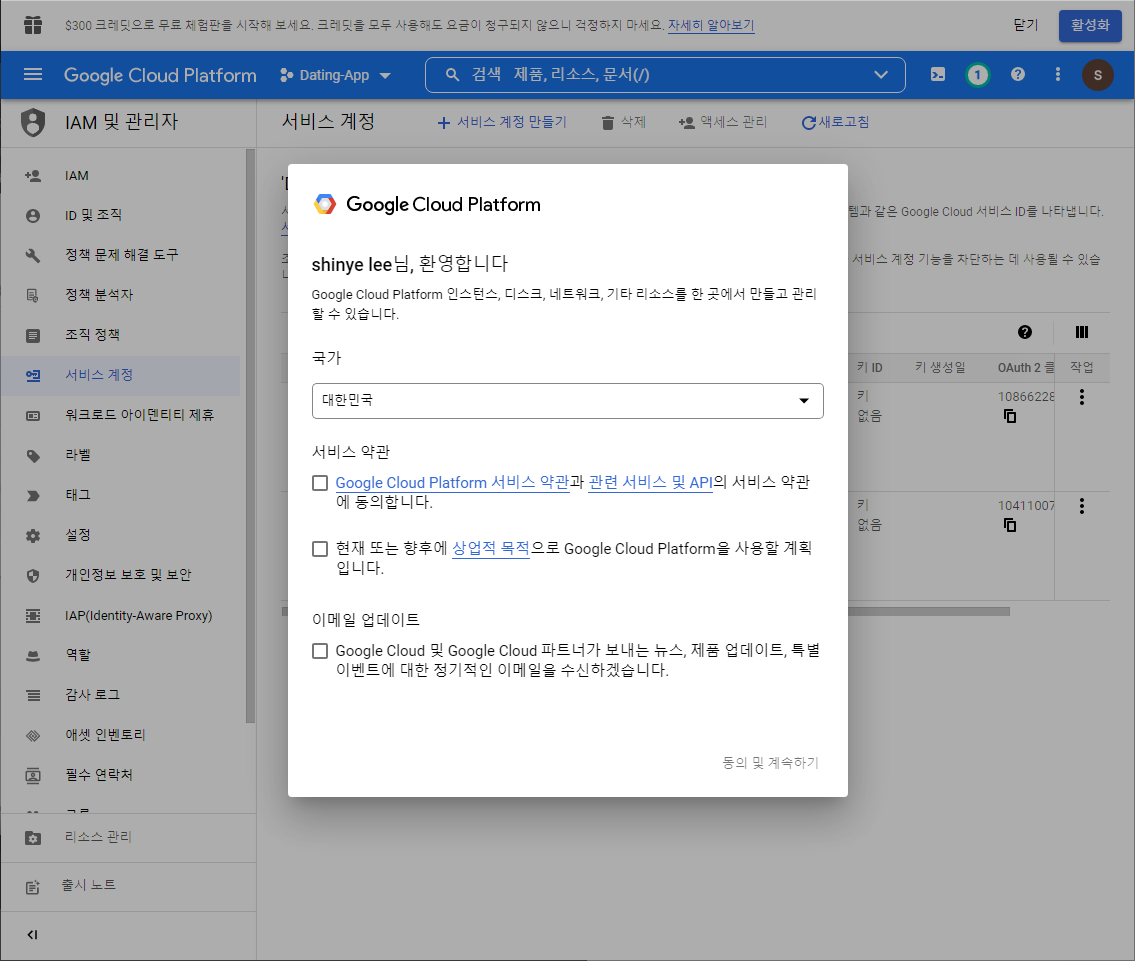Click Google Cloud Platform header title
The width and height of the screenshot is (1135, 961).
(160, 75)
